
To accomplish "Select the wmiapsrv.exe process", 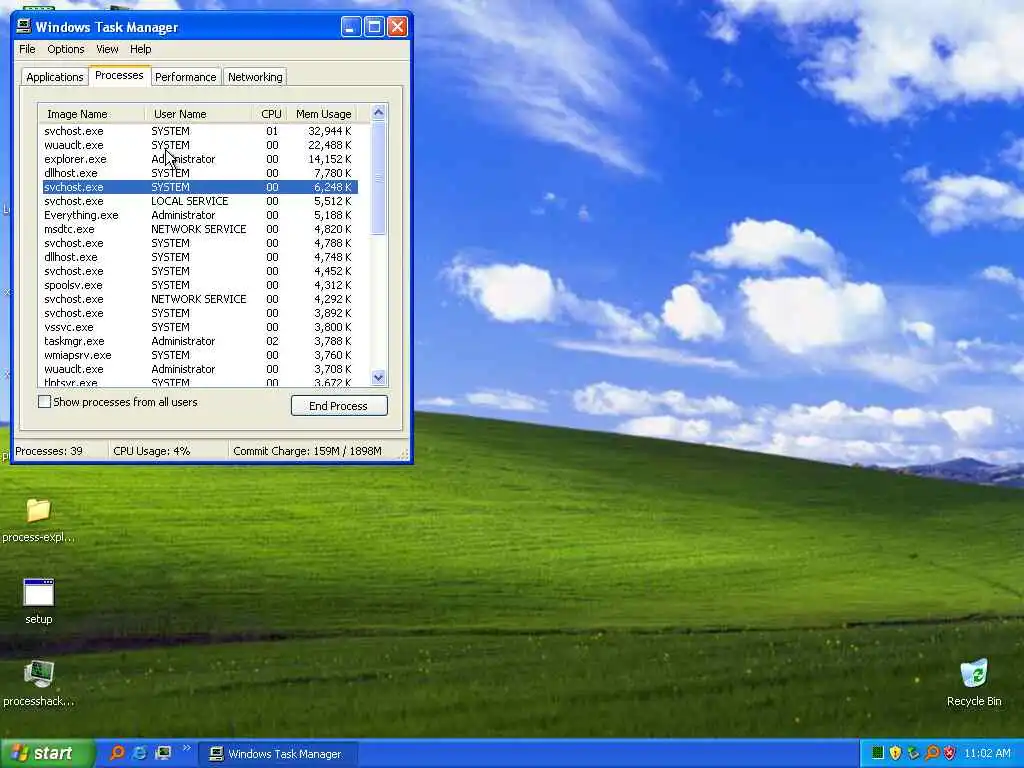I will click(x=200, y=355).
